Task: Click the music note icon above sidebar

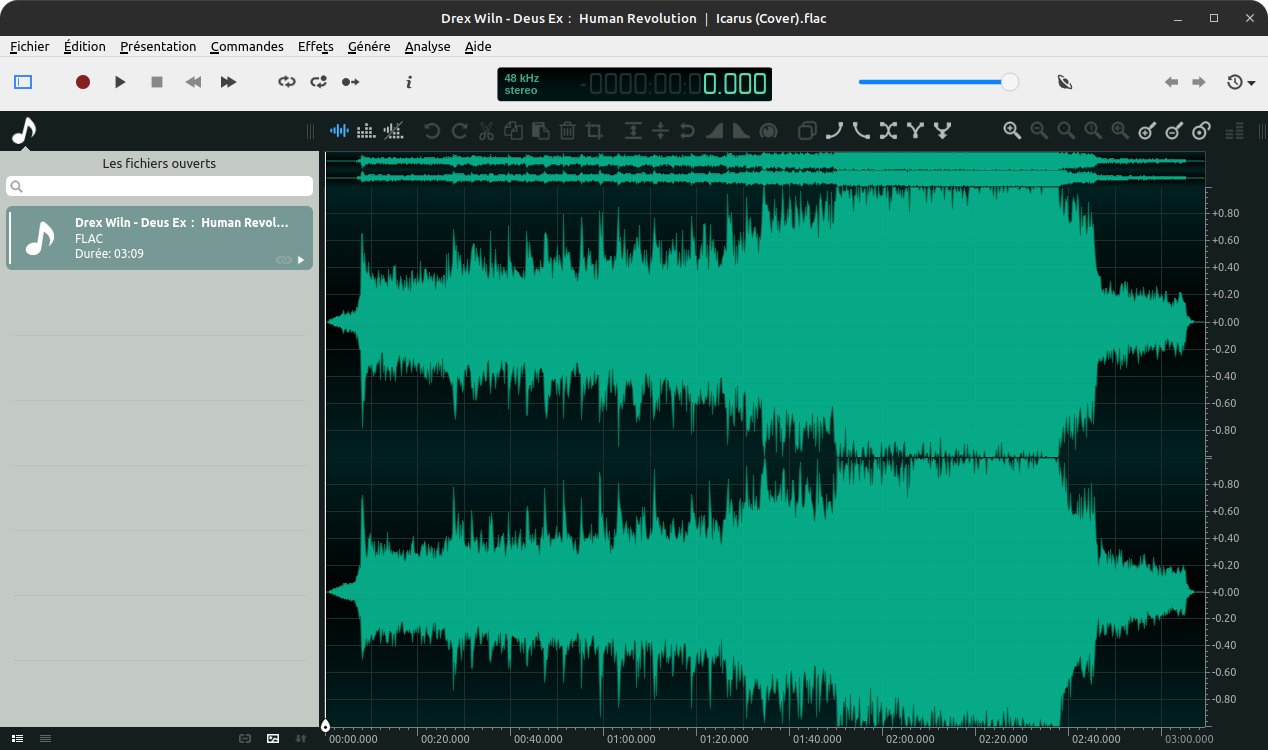Action: [23, 131]
